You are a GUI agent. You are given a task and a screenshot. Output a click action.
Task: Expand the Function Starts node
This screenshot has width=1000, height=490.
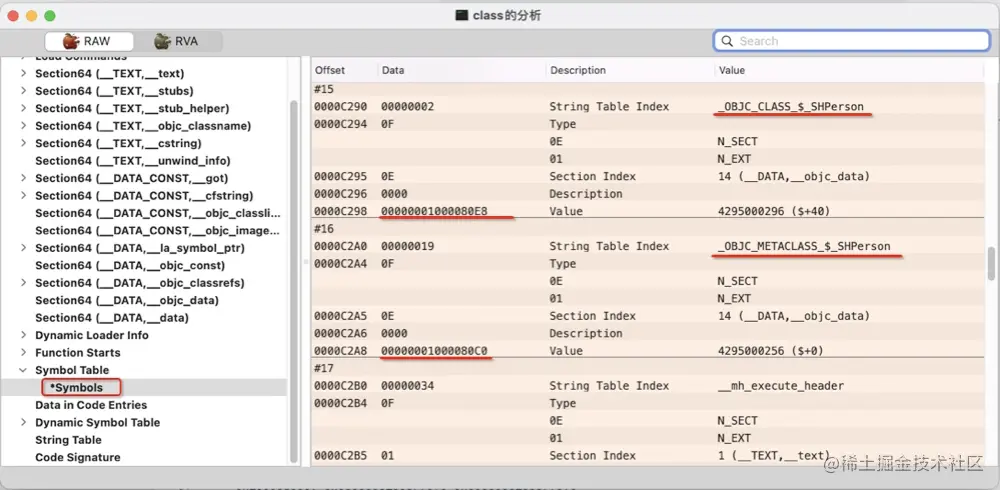tap(24, 352)
